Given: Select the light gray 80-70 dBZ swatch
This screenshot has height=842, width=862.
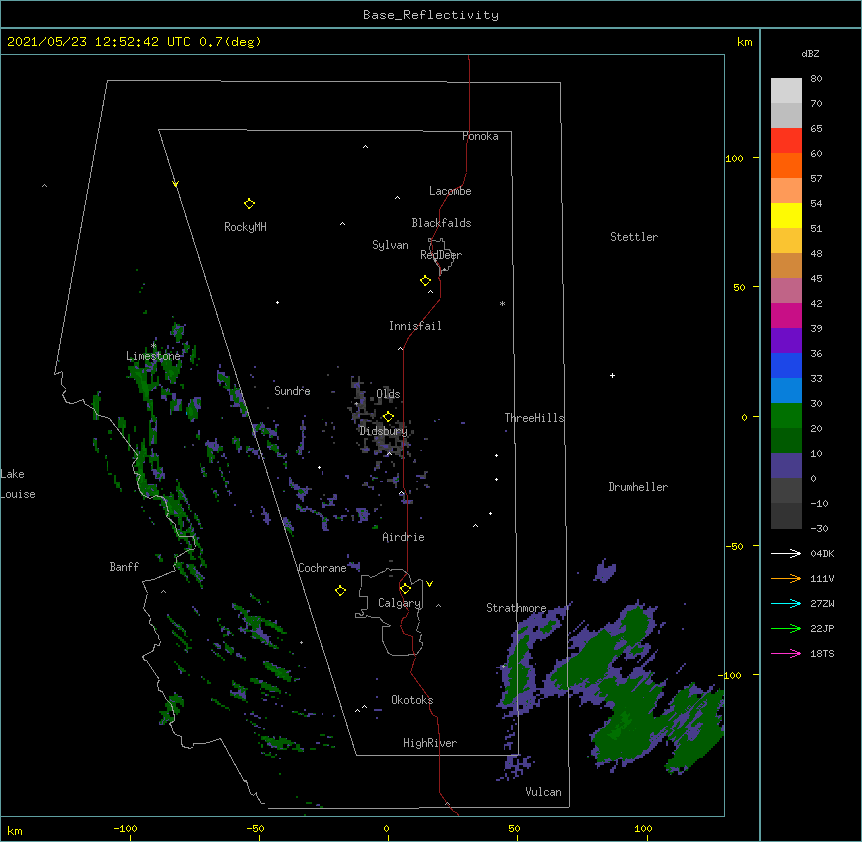Looking at the screenshot, I should (786, 91).
